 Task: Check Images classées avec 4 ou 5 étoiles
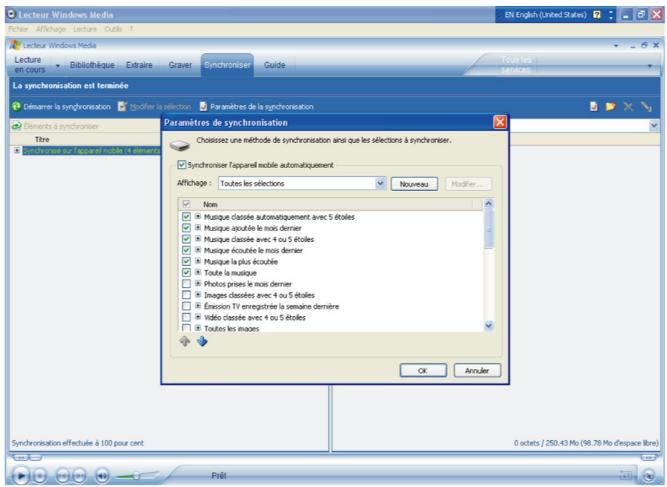point(186,295)
